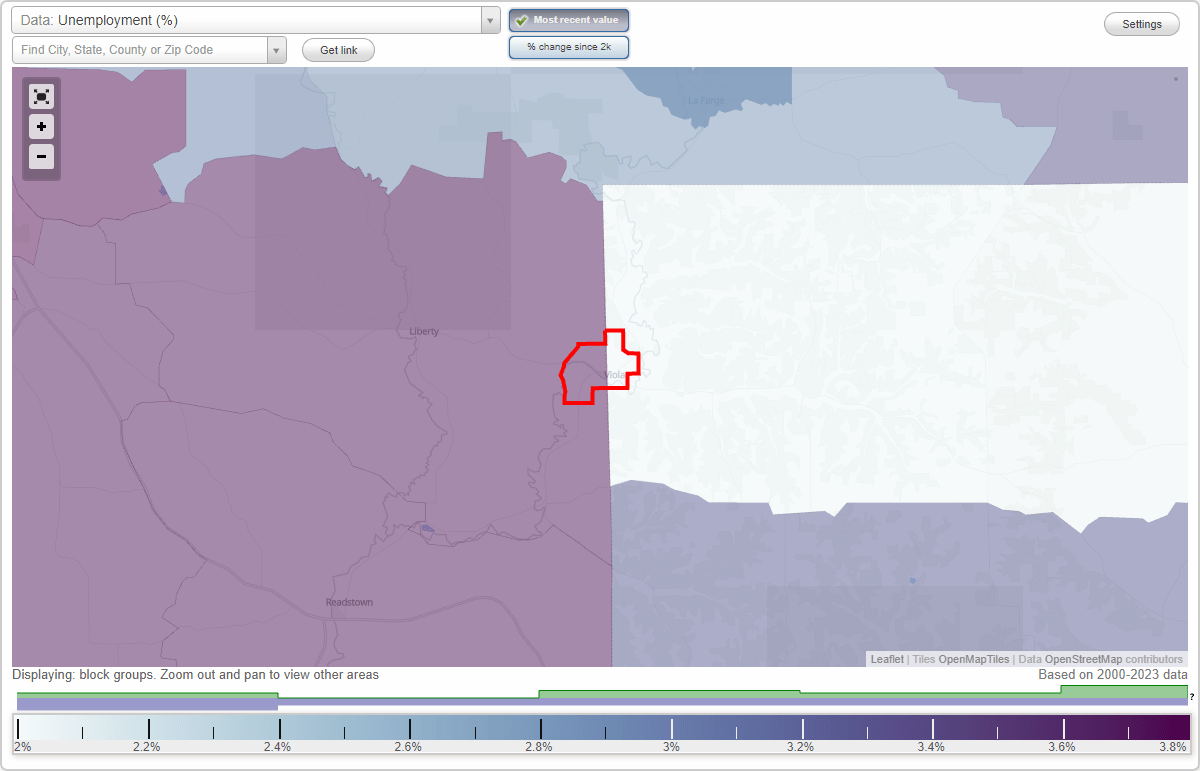The image size is (1200, 771).
Task: Select the dark purple region near Readstown
Action: [x=350, y=600]
